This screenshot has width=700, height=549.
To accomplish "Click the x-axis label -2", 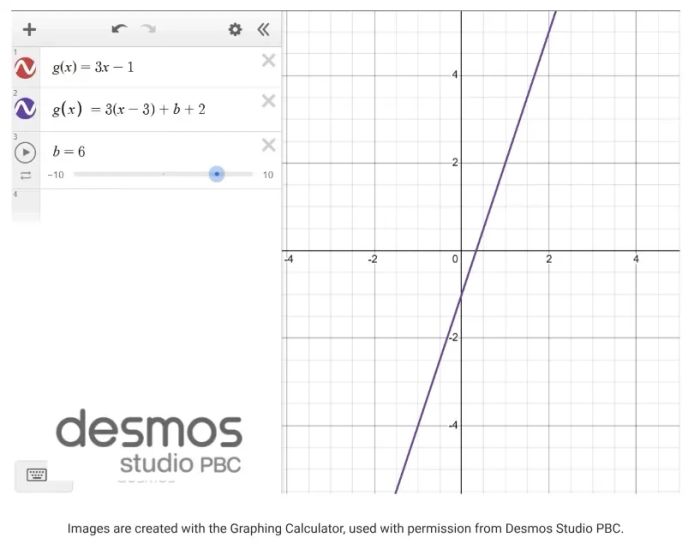I will click(372, 259).
